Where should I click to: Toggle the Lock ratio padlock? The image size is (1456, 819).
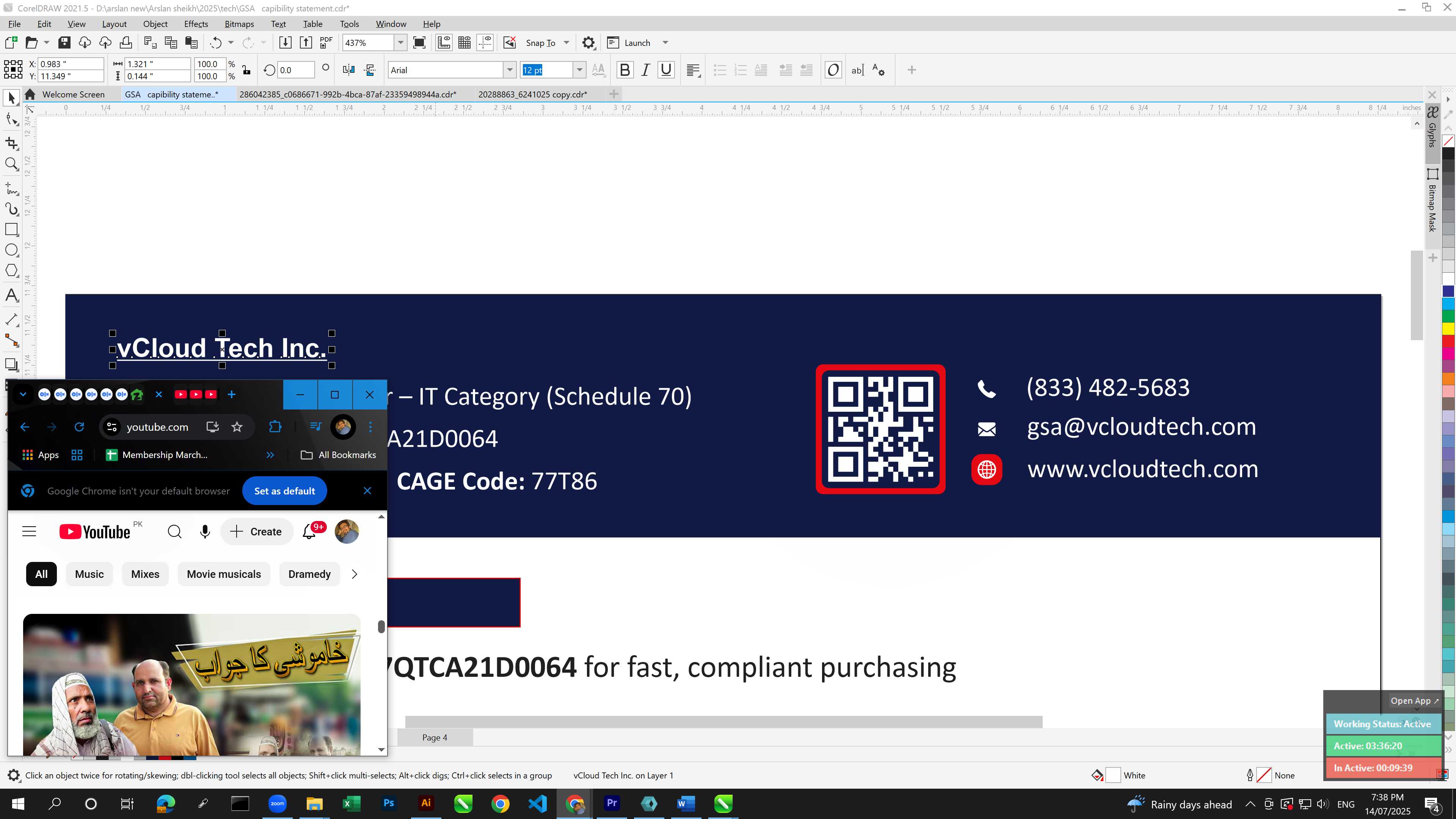pos(246,70)
